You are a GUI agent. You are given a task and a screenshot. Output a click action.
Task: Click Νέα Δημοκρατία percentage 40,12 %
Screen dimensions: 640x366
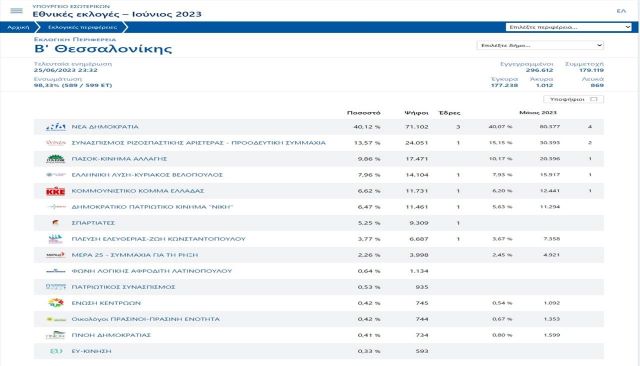(x=367, y=127)
